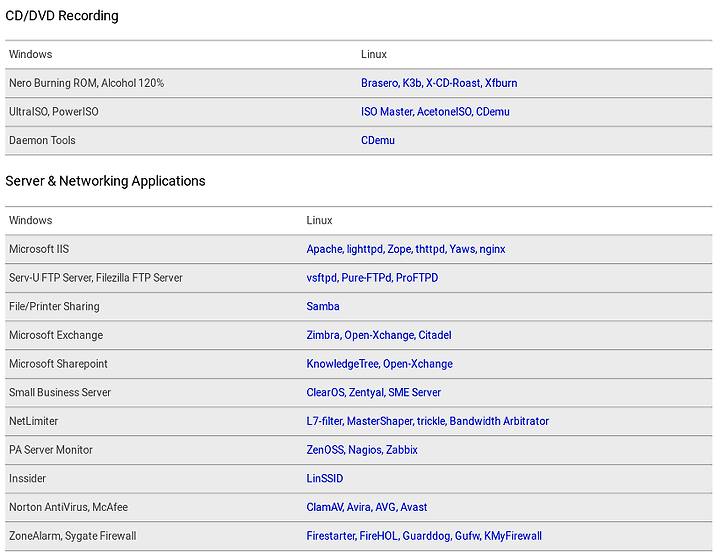720x560 pixels.
Task: Visit the Zimbra link
Action: [323, 335]
